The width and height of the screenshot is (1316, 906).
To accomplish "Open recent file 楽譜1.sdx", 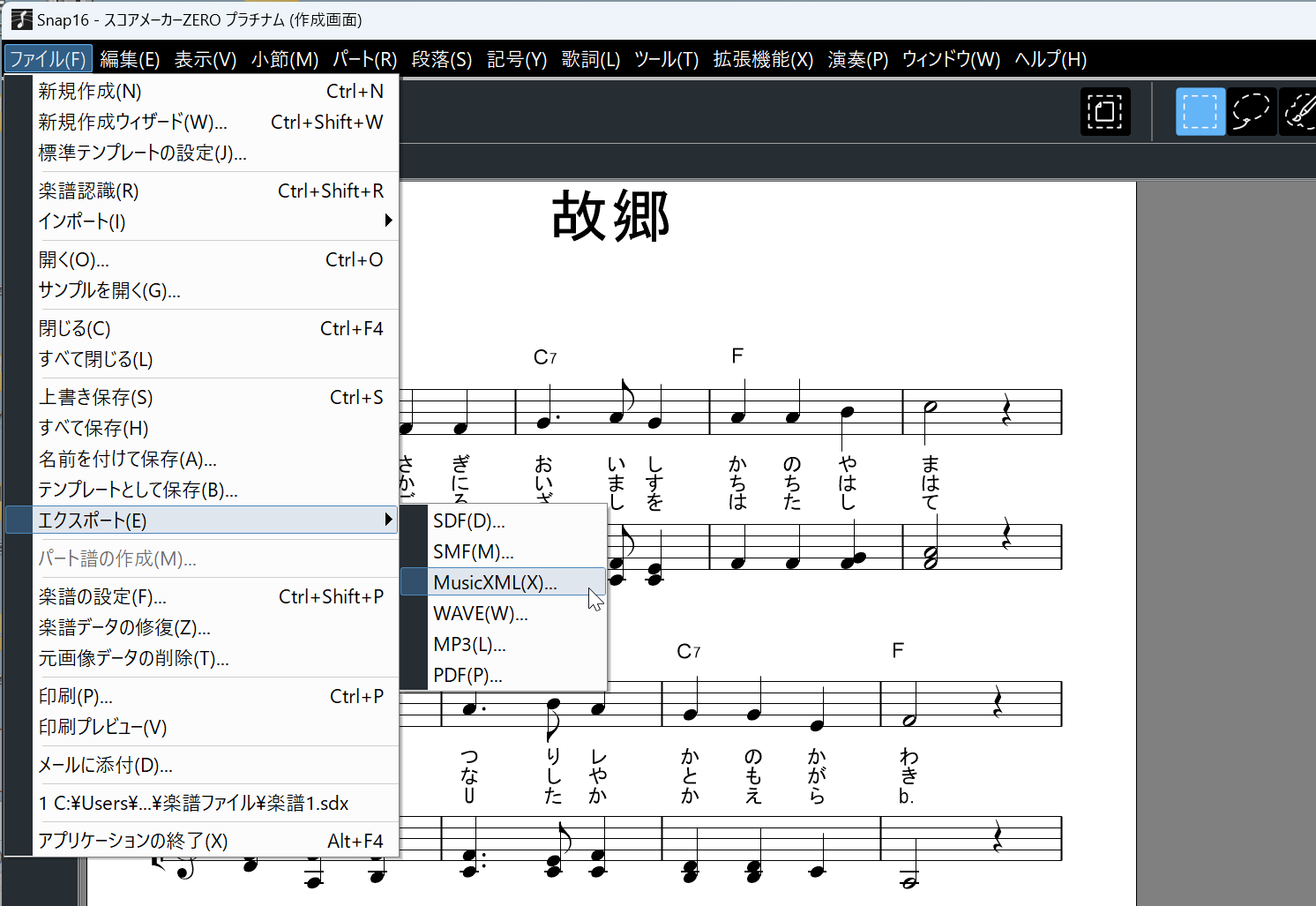I will point(215,803).
